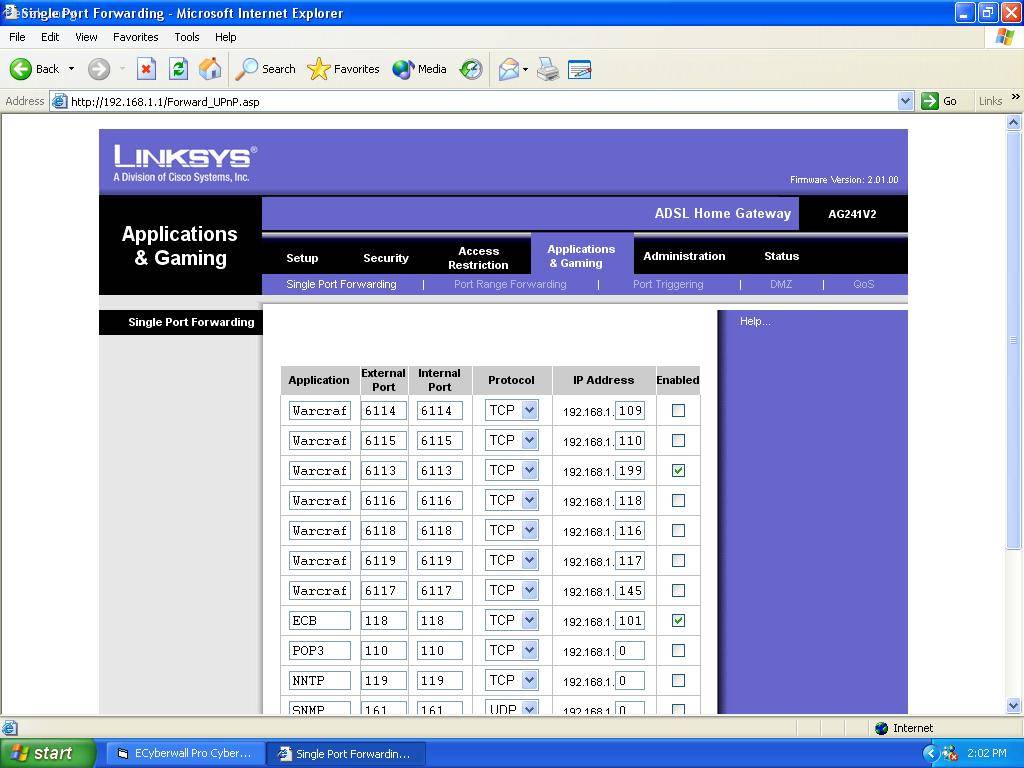
Task: Enable the Warcraf 6119 forwarding checkbox
Action: [679, 561]
